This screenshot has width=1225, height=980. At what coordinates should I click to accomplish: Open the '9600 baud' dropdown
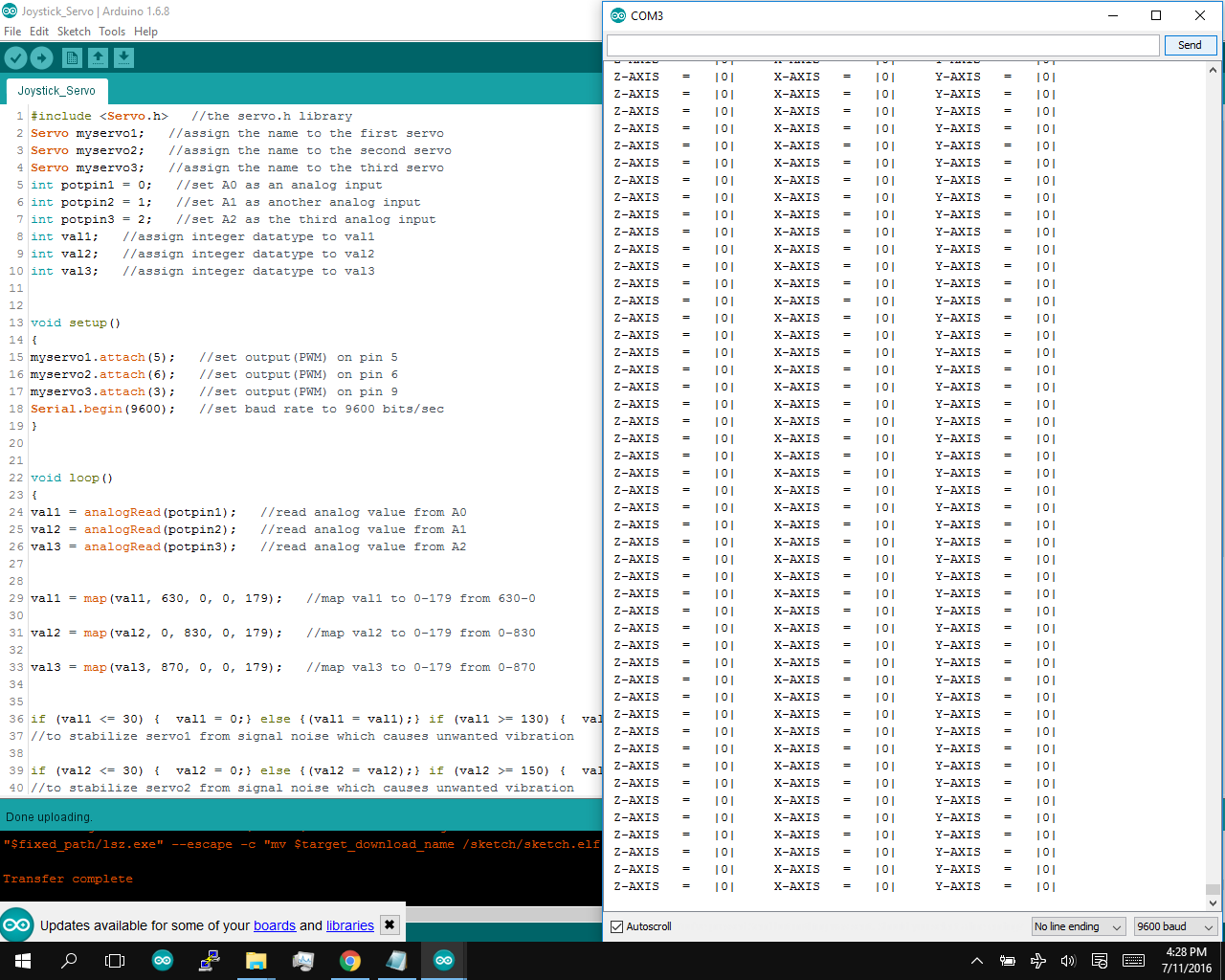point(1175,926)
